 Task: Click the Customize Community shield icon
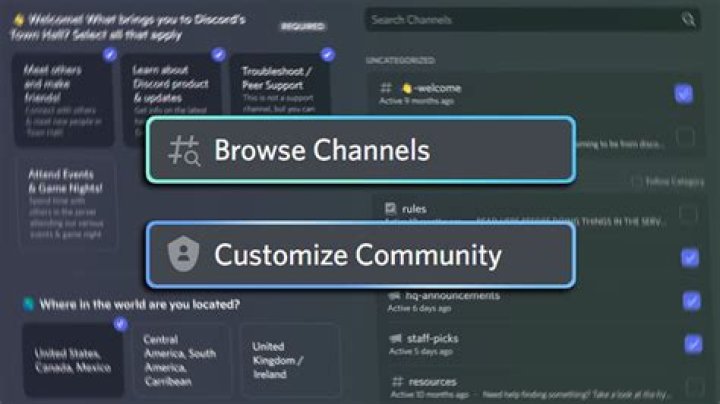(x=184, y=255)
